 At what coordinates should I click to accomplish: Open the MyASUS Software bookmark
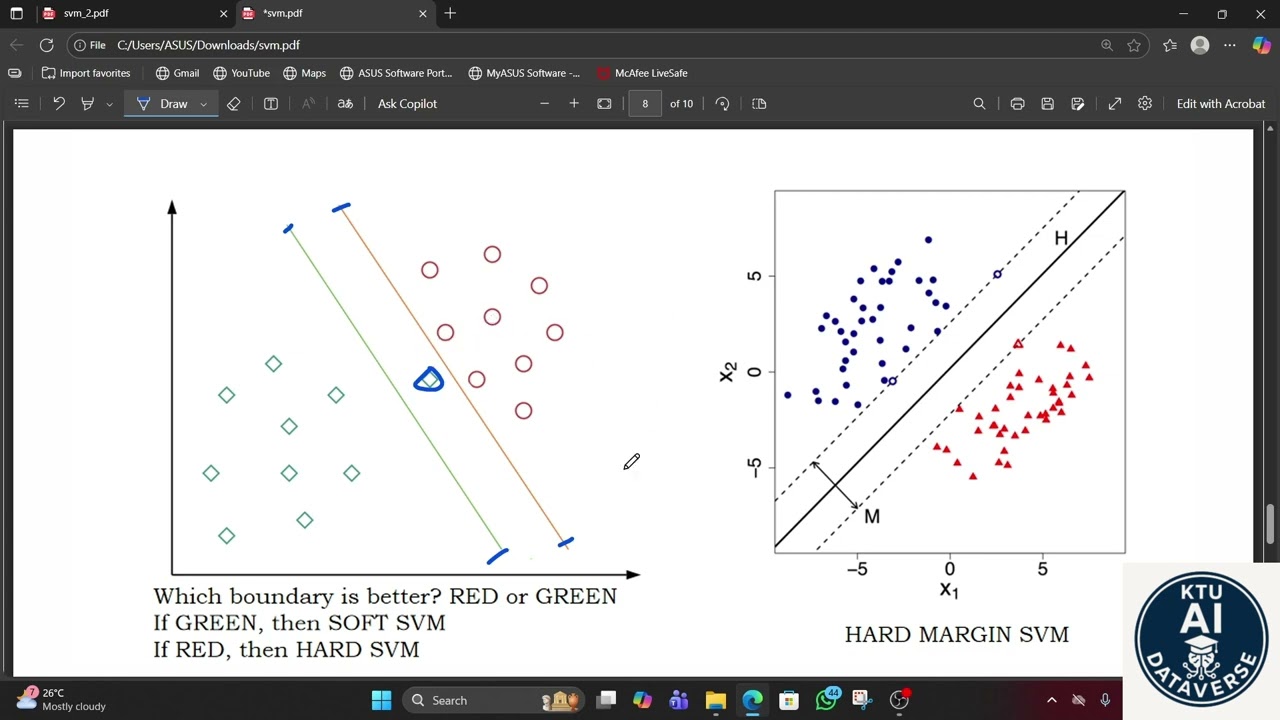coord(524,73)
